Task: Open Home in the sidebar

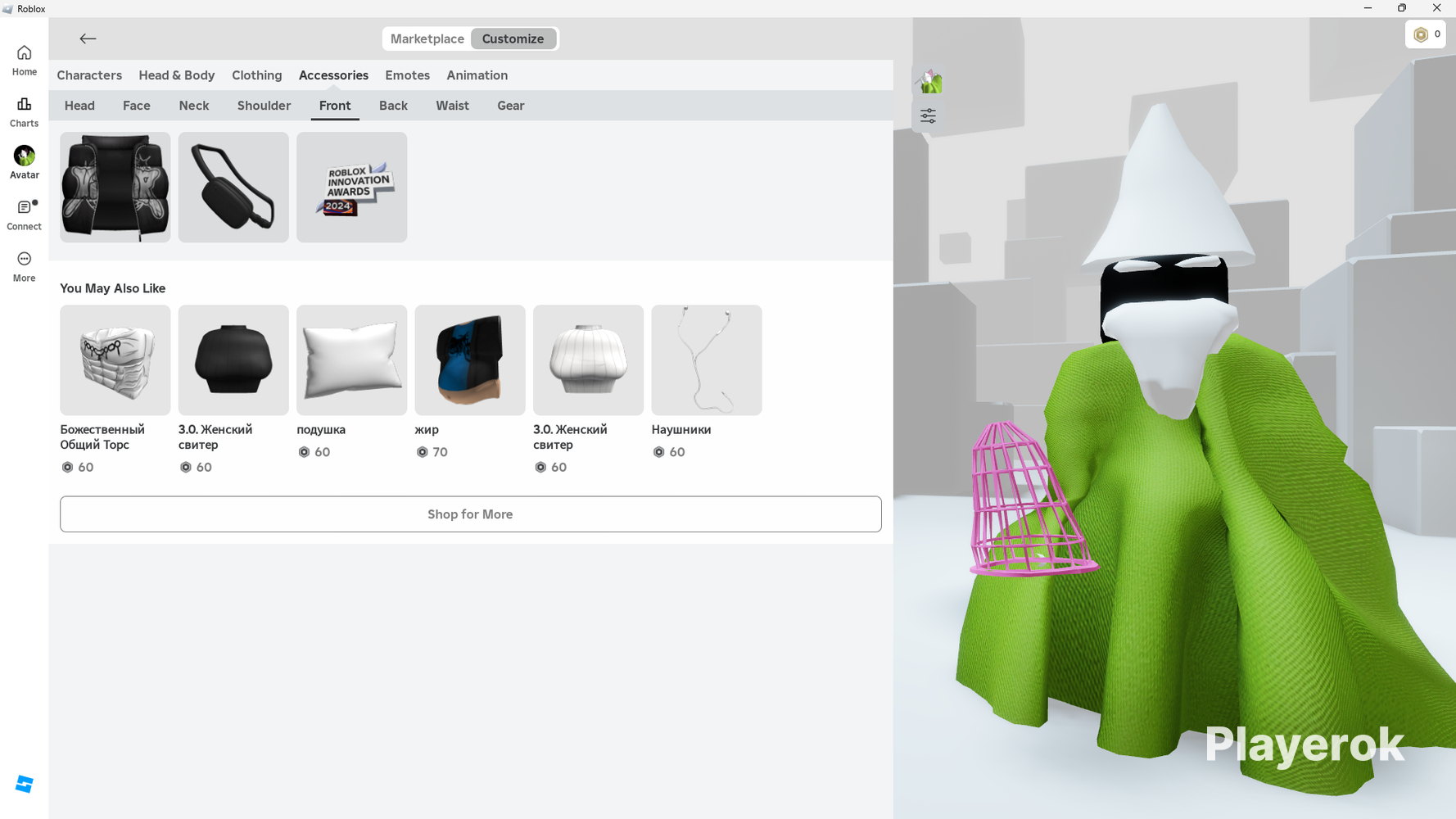Action: 25,61
